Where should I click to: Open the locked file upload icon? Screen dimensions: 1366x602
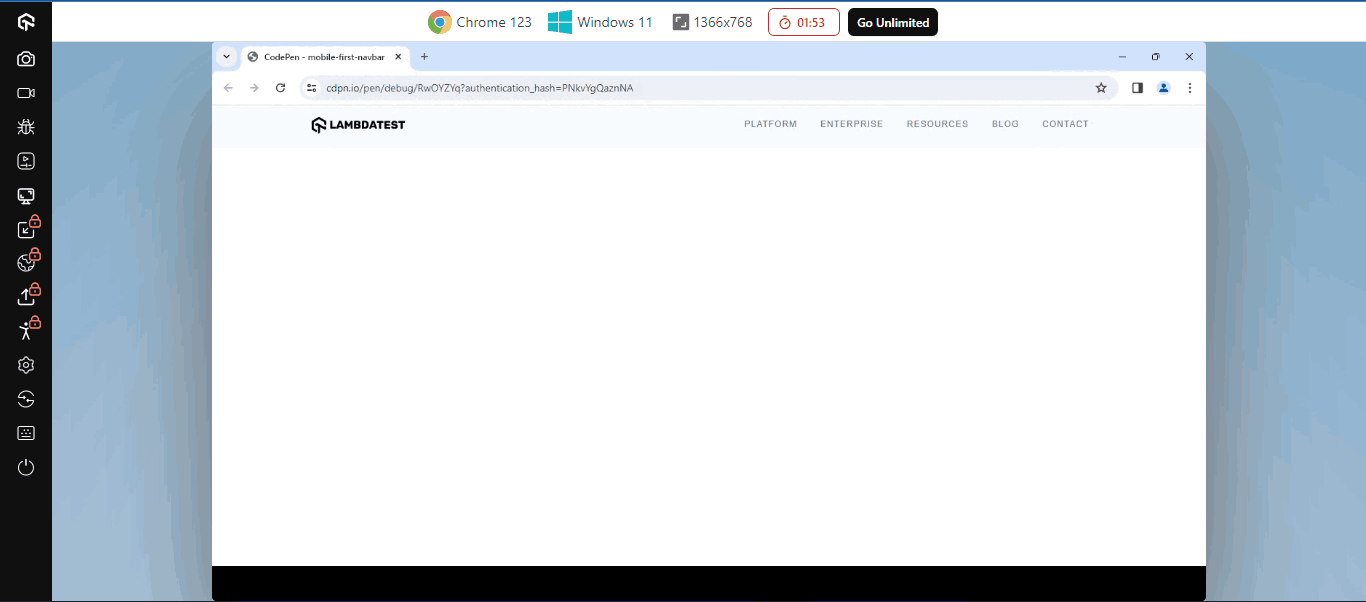(25, 295)
